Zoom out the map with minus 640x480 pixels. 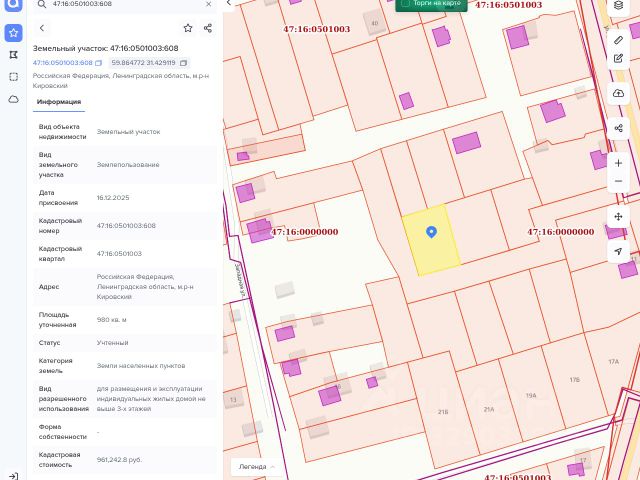click(x=618, y=181)
